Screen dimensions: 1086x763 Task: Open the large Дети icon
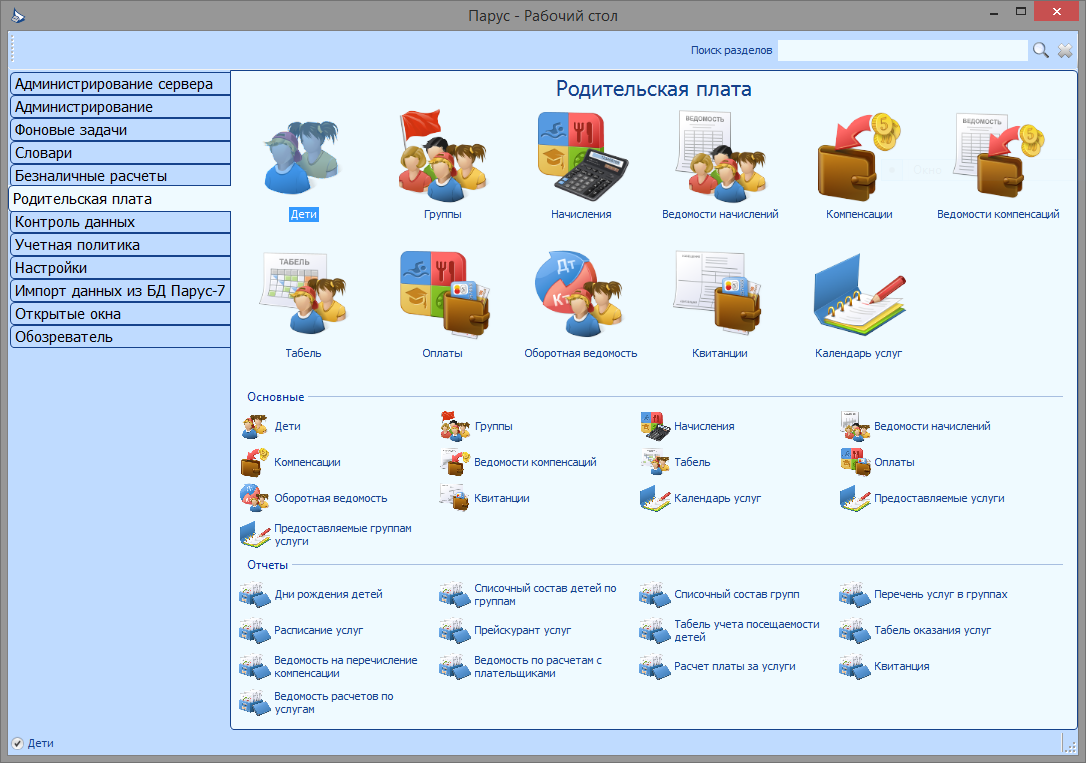pos(303,156)
